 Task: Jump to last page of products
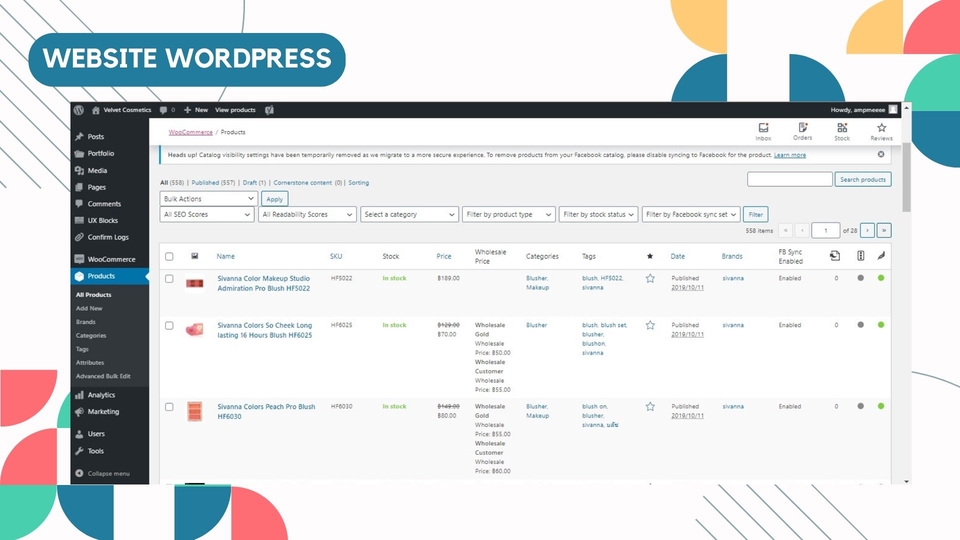[884, 231]
